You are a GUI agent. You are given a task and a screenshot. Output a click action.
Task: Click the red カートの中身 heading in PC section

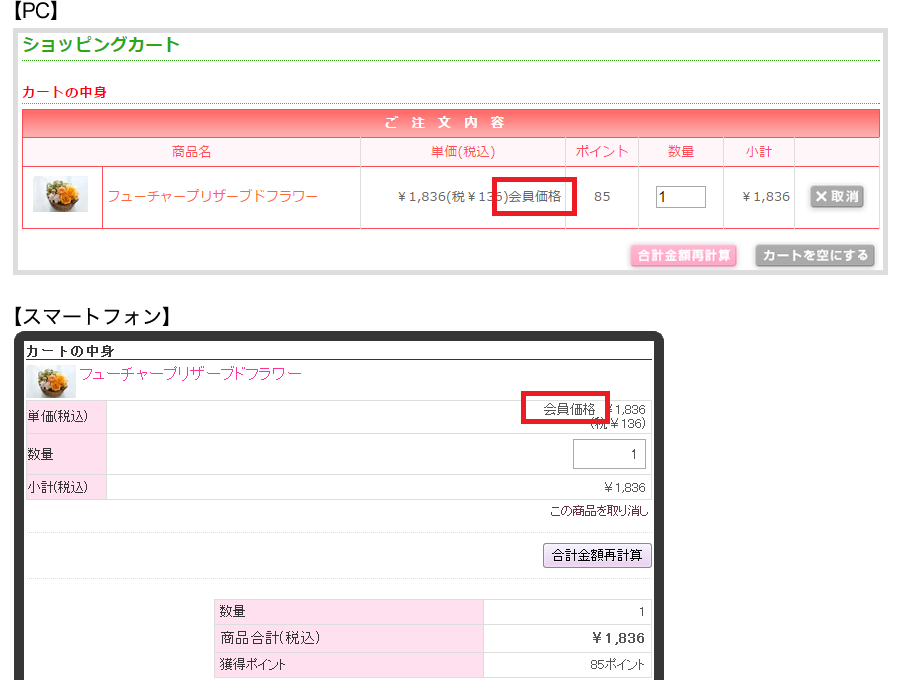[x=64, y=92]
